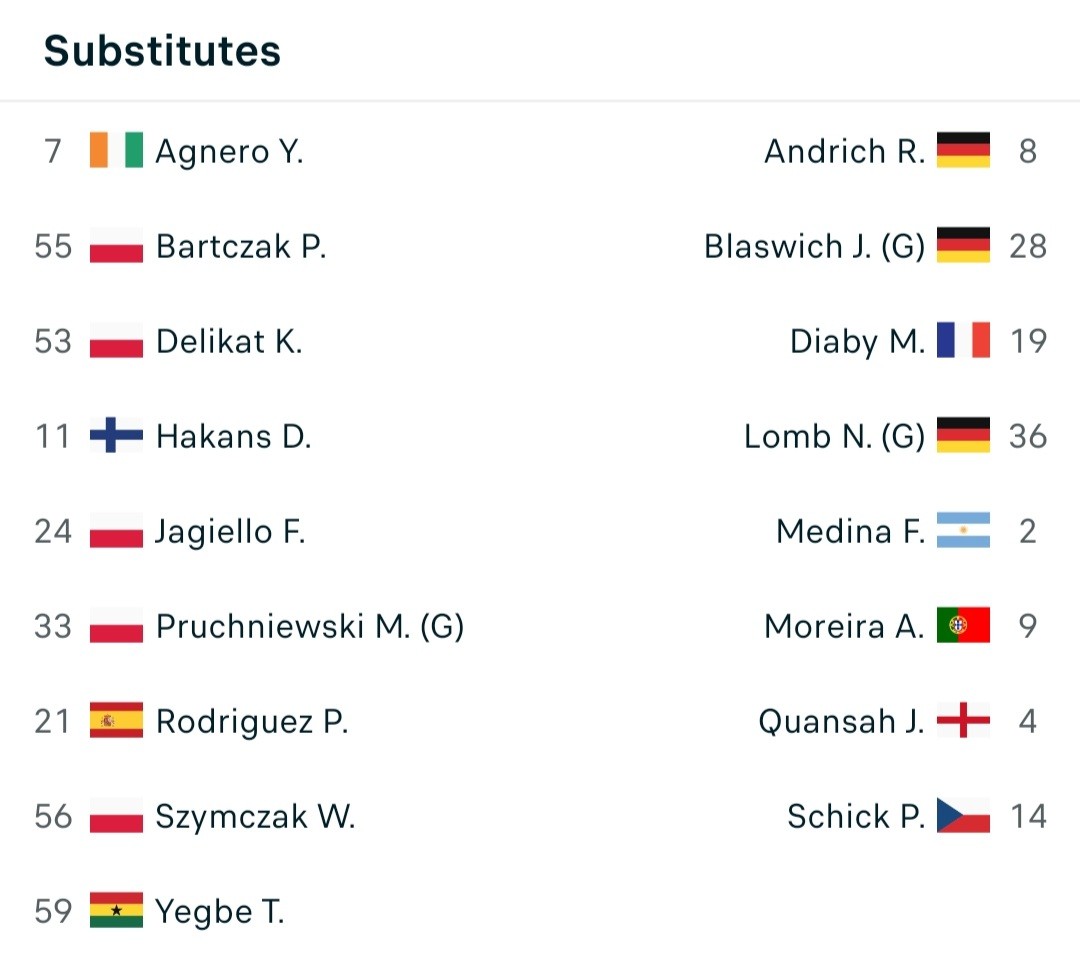The width and height of the screenshot is (1080, 963).
Task: Click the Finland flag next to Hakans D.
Action: coord(116,435)
